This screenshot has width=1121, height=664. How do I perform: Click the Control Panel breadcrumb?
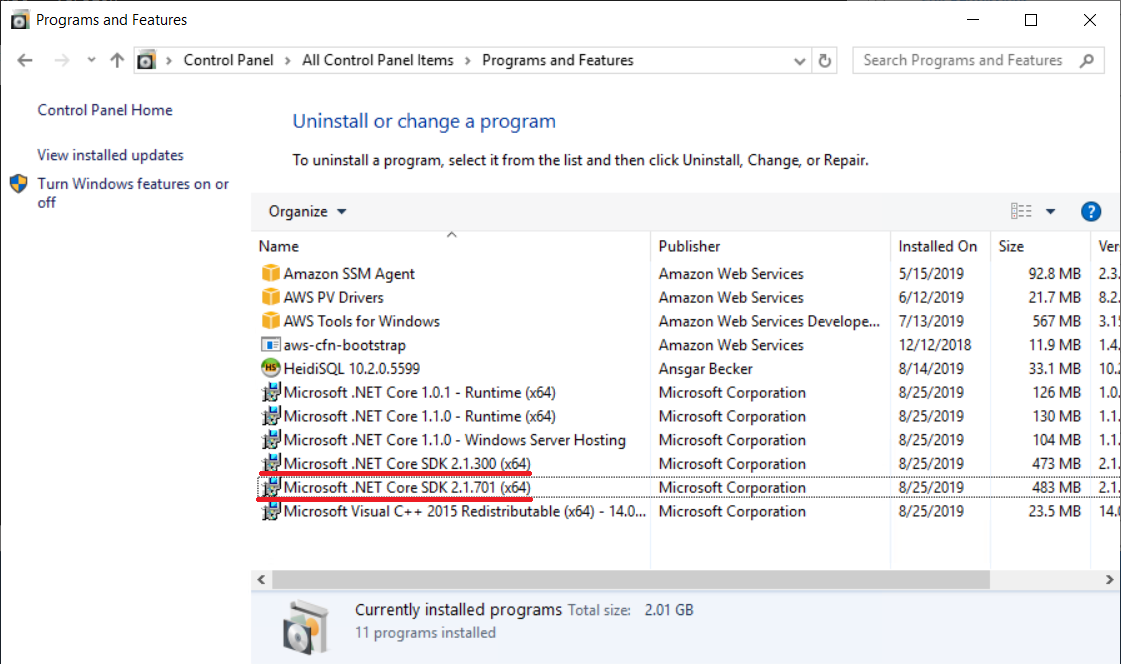coord(228,61)
